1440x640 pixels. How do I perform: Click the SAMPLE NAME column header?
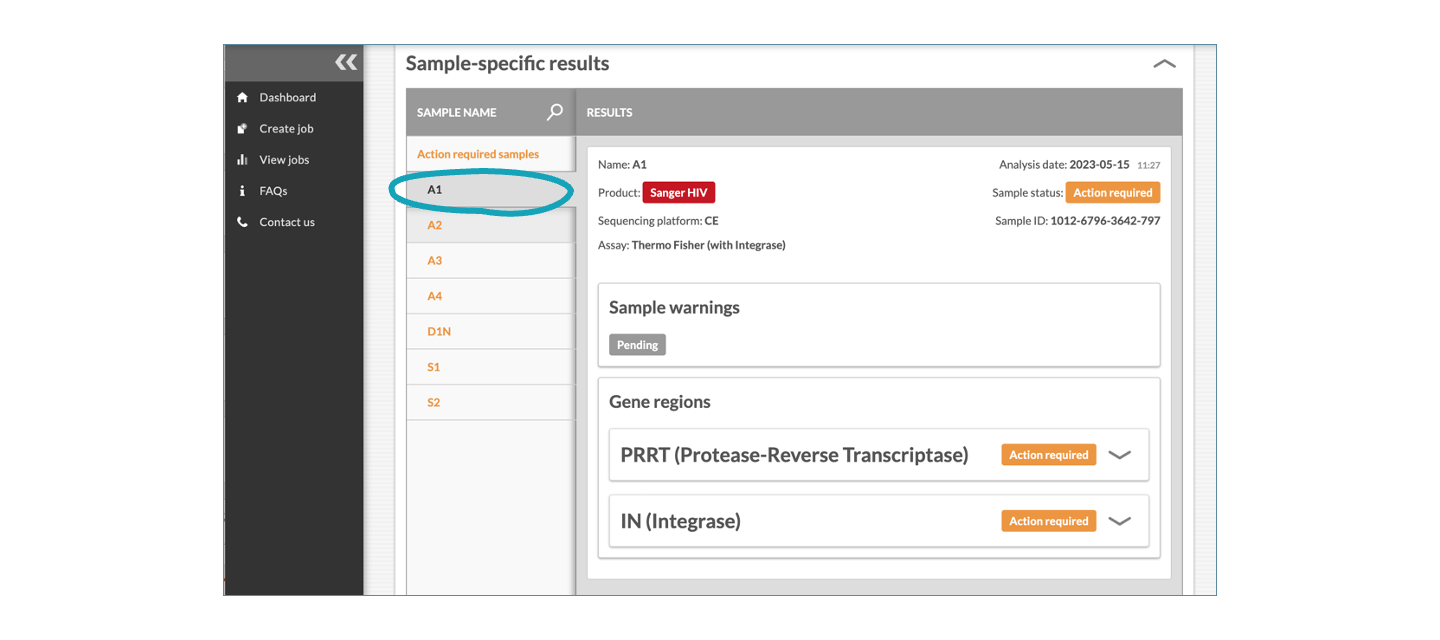tap(456, 113)
